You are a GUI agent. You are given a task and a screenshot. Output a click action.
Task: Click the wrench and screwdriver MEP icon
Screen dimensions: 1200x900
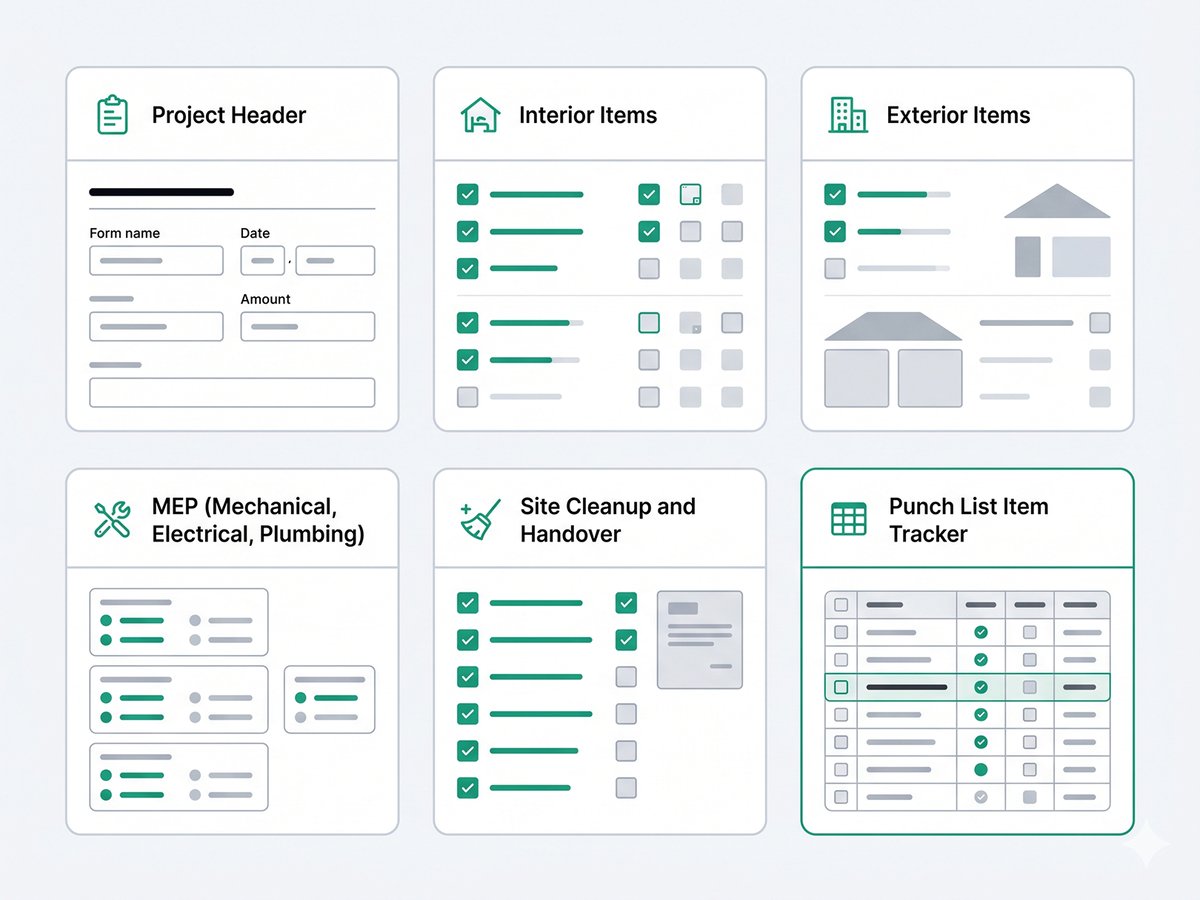click(111, 520)
